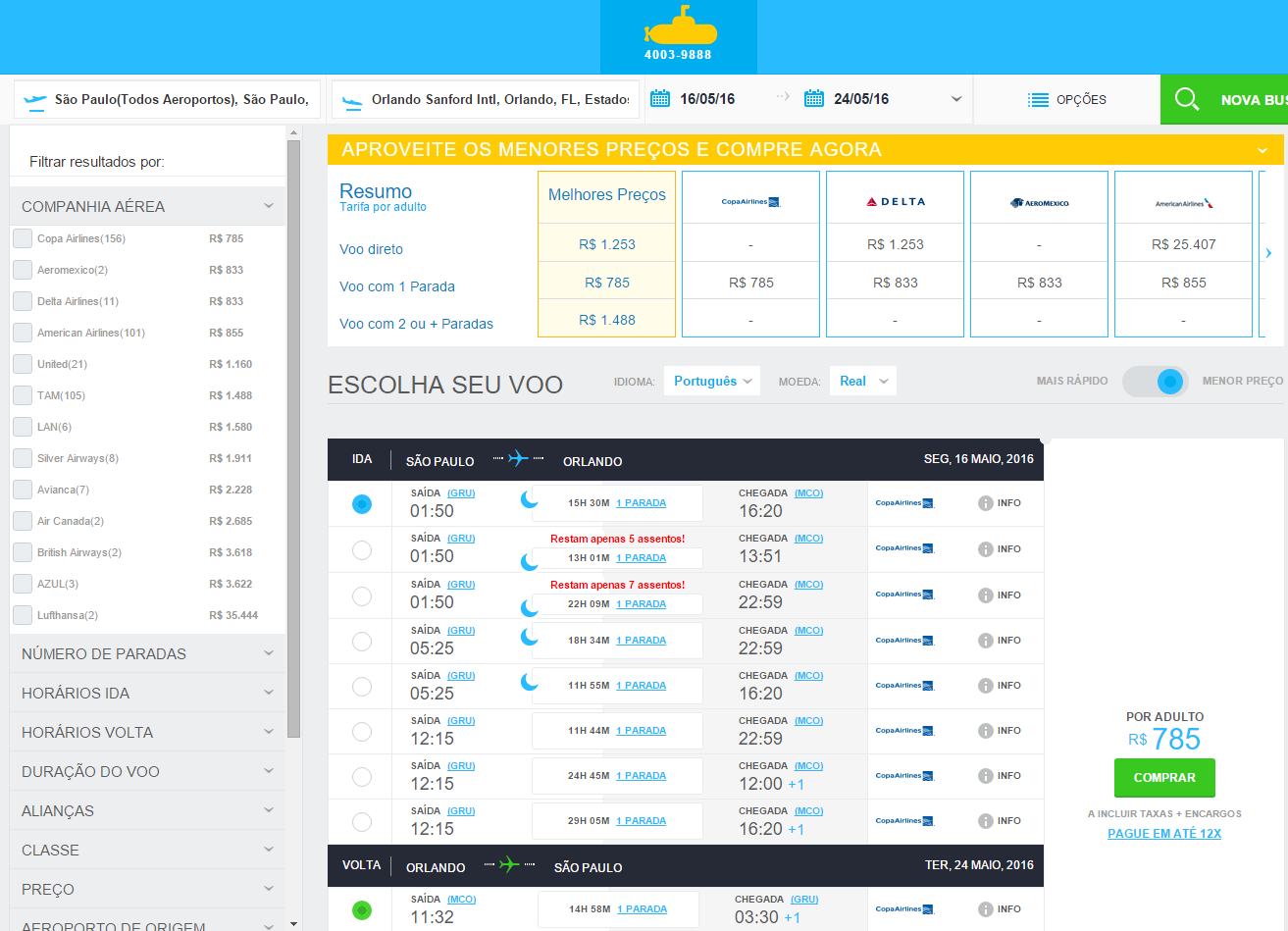Open the calendar icon for 16/05/16
1288x931 pixels.
click(660, 98)
